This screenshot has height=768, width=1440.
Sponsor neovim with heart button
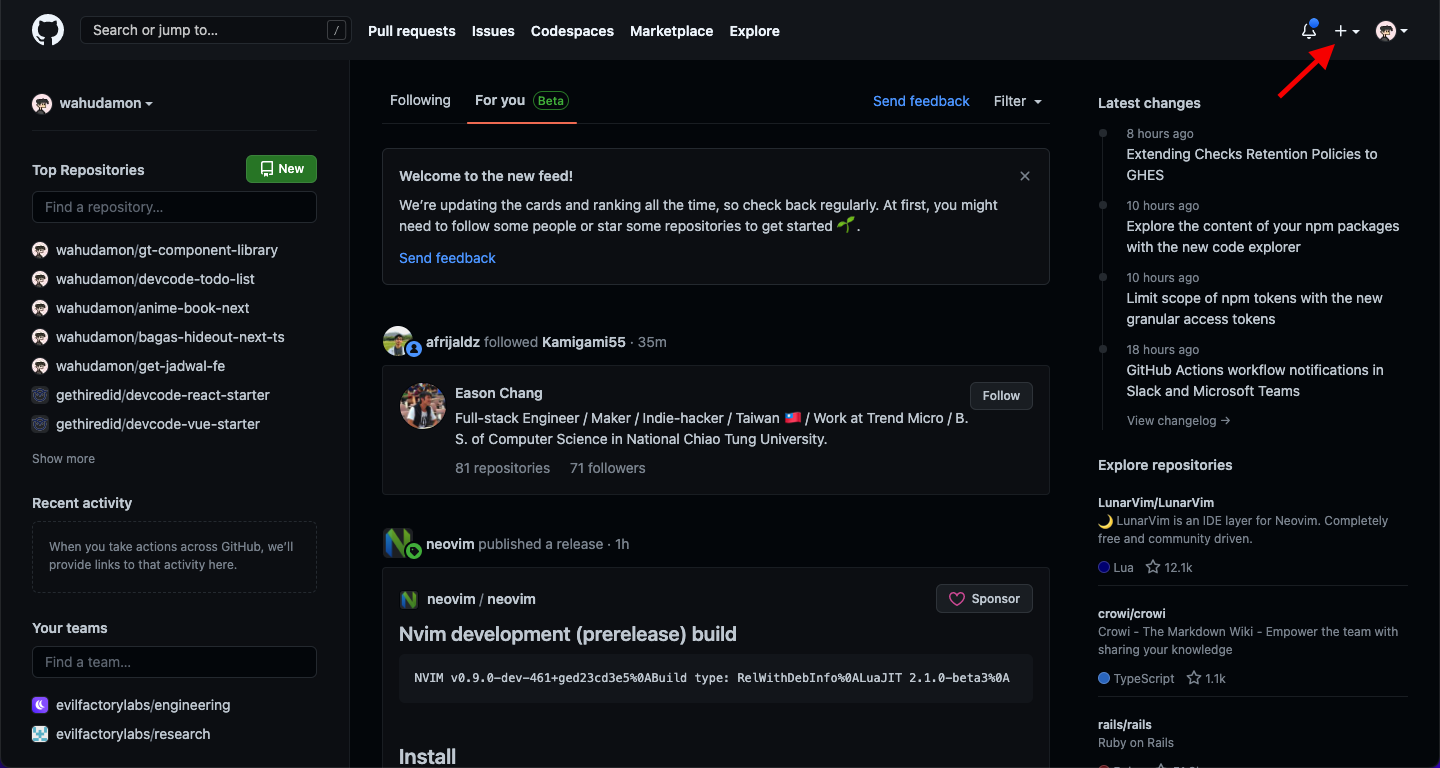(984, 599)
